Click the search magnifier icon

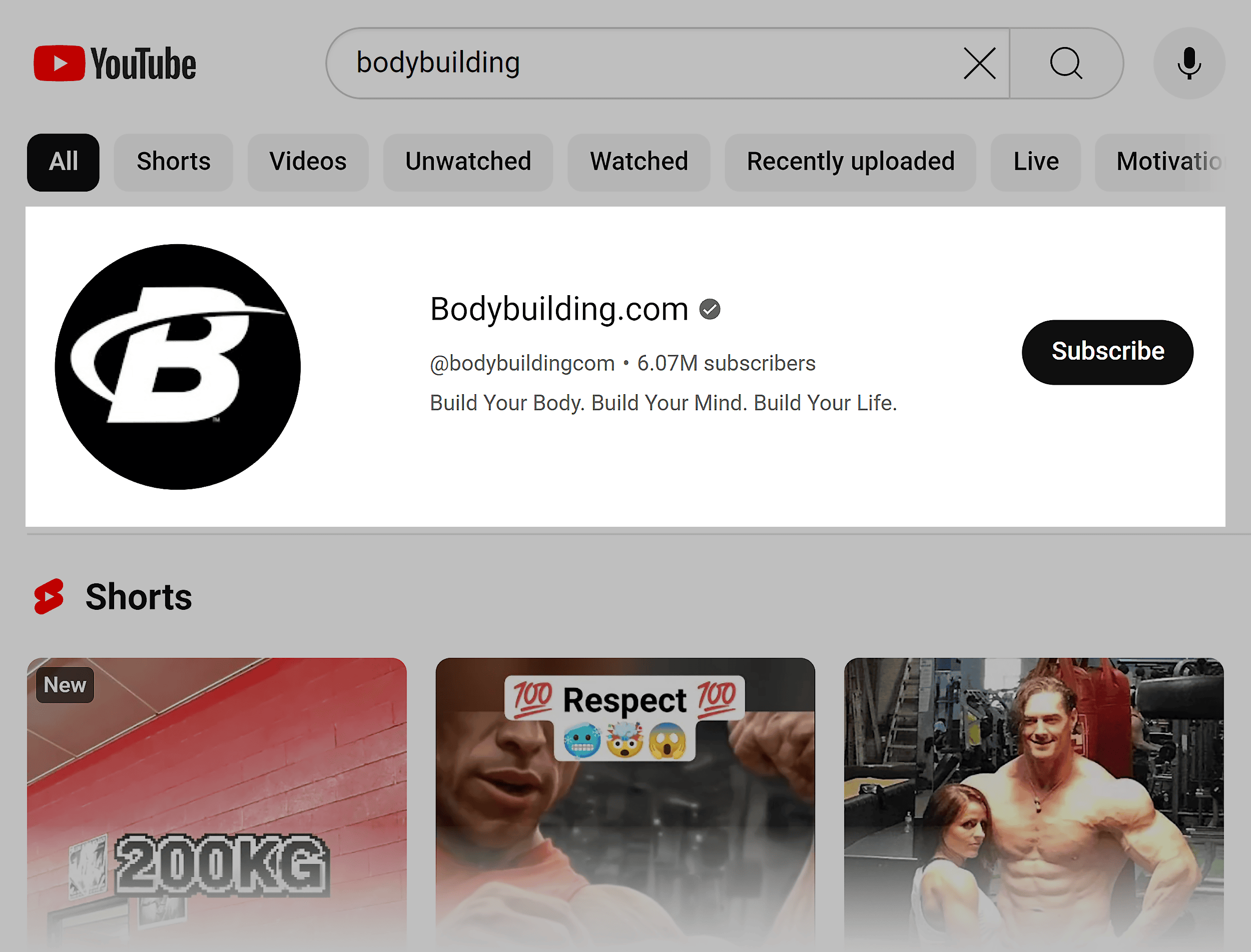(1065, 63)
